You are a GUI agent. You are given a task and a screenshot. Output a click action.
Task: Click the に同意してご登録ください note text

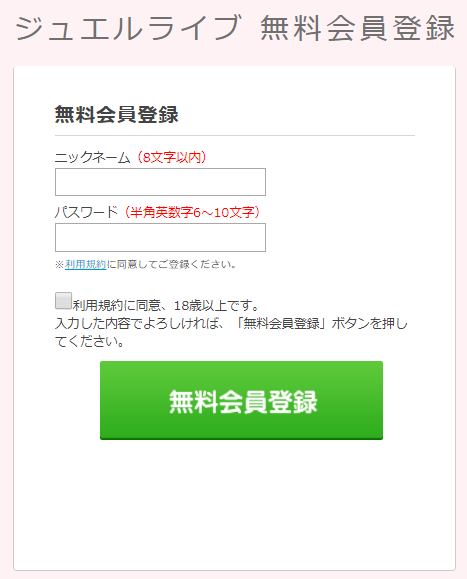(172, 264)
